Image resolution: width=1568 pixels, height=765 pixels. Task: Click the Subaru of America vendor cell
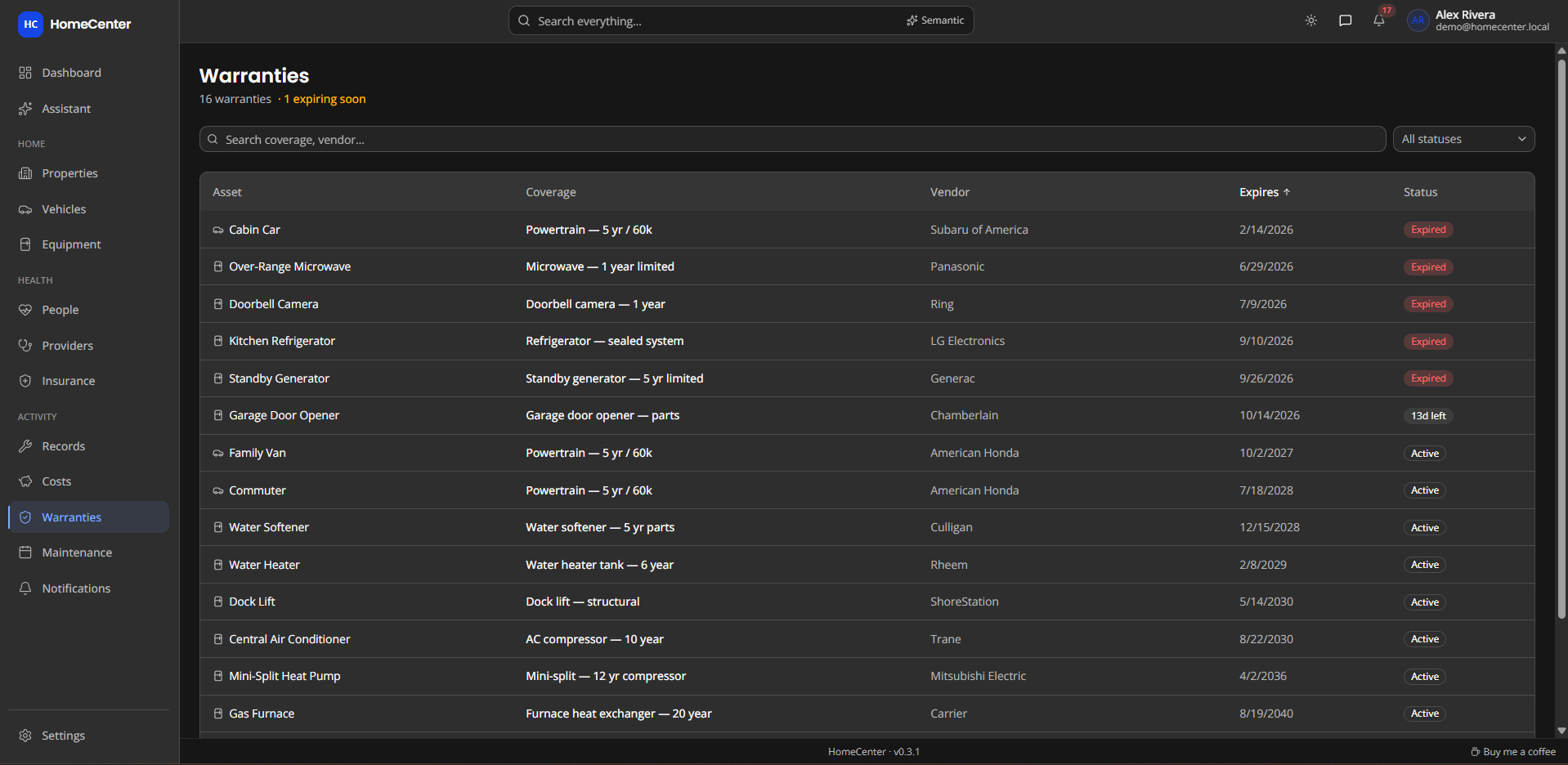click(x=979, y=230)
